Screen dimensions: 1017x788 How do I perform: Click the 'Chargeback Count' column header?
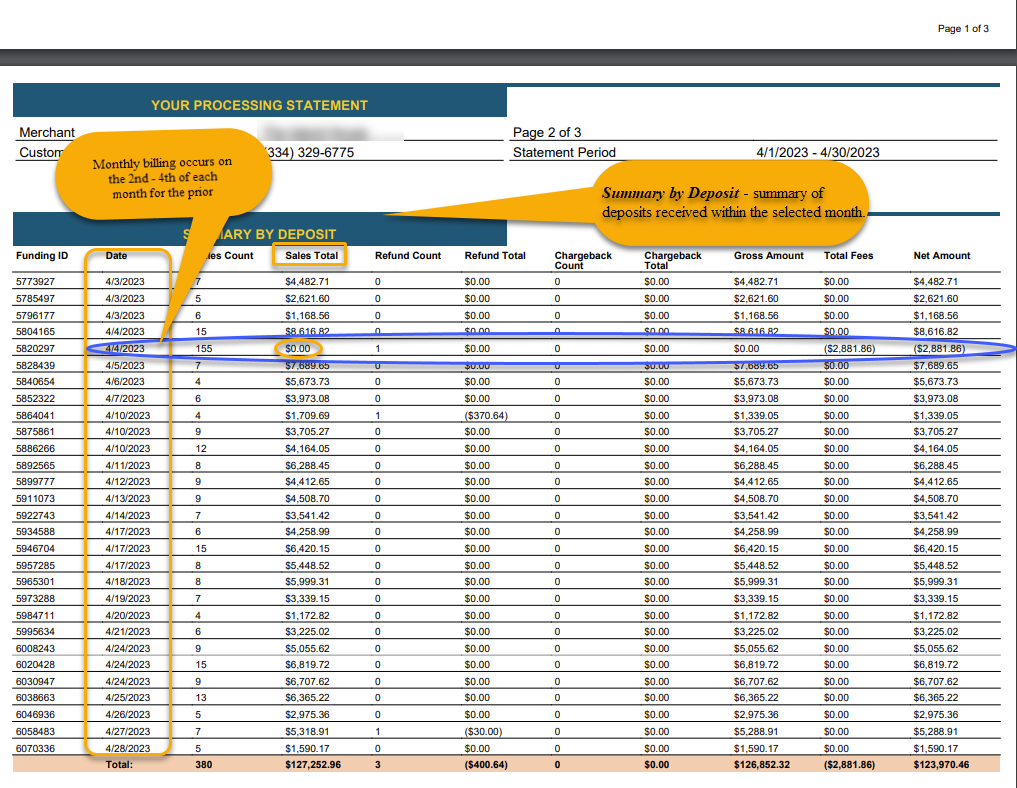tap(583, 260)
